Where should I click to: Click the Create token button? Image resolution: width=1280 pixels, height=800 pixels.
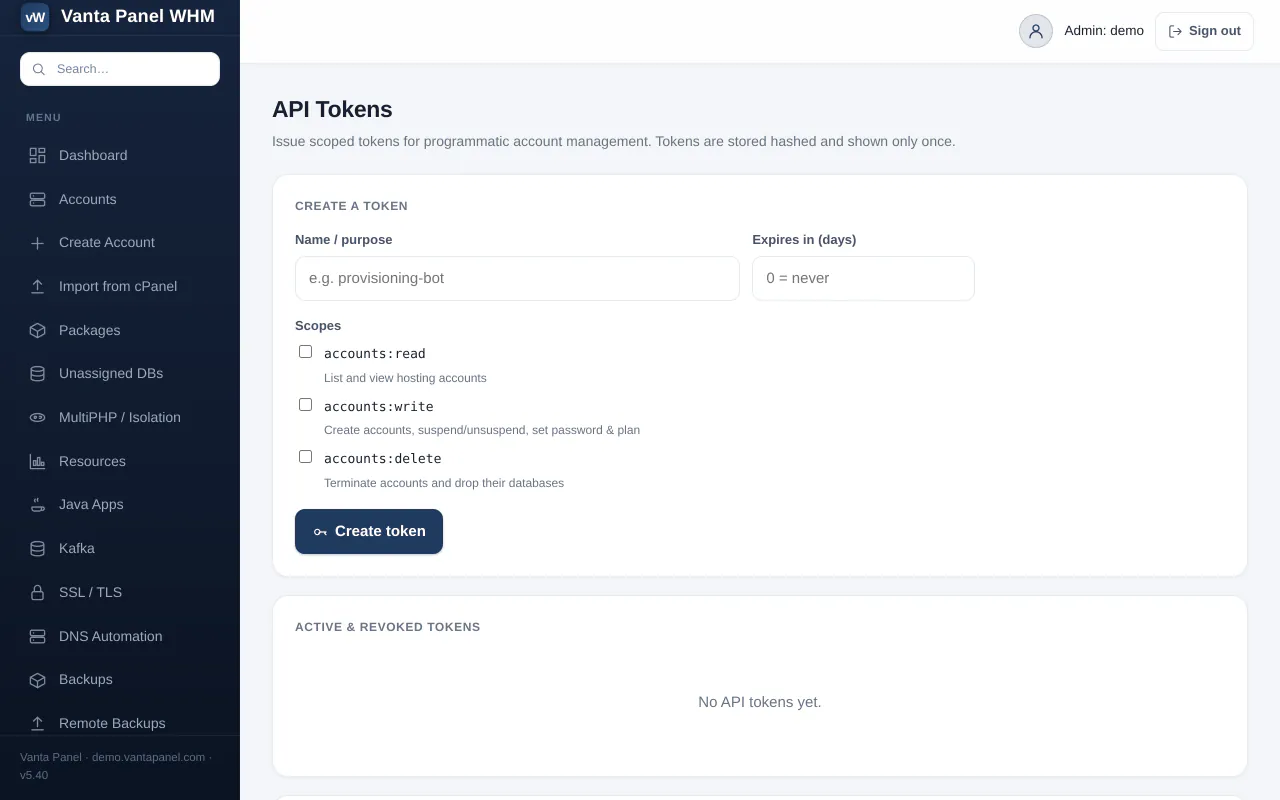pos(369,531)
